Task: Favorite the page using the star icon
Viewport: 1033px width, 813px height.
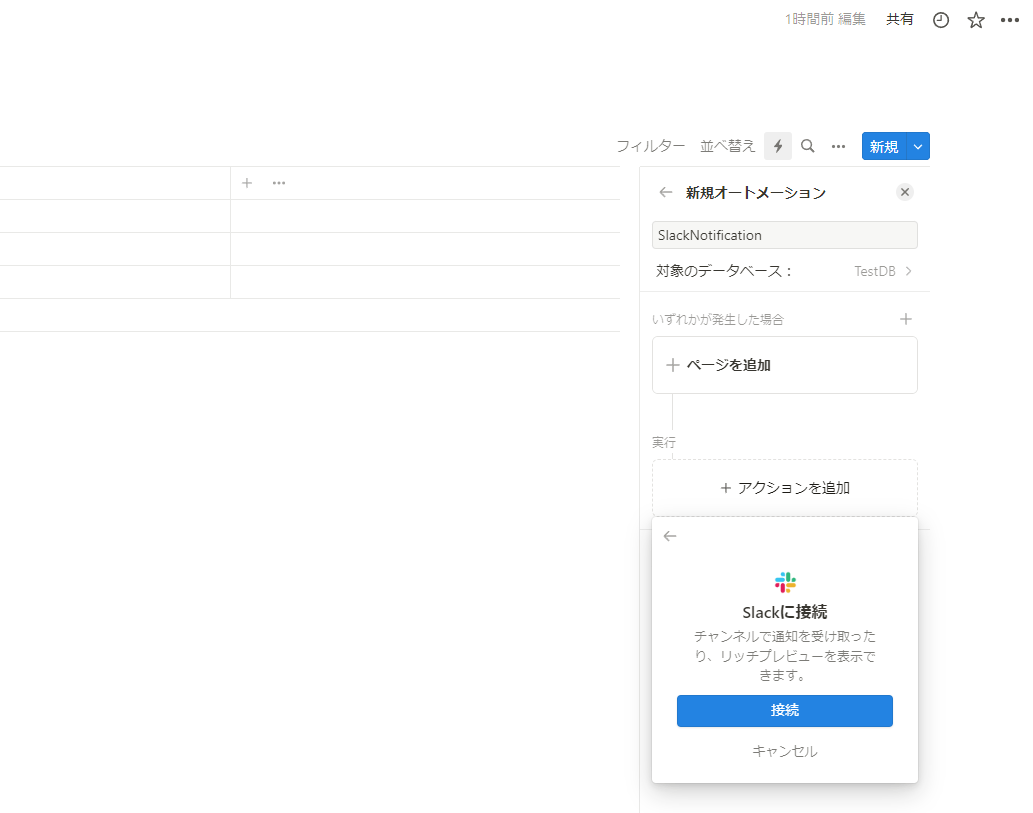Action: (975, 19)
